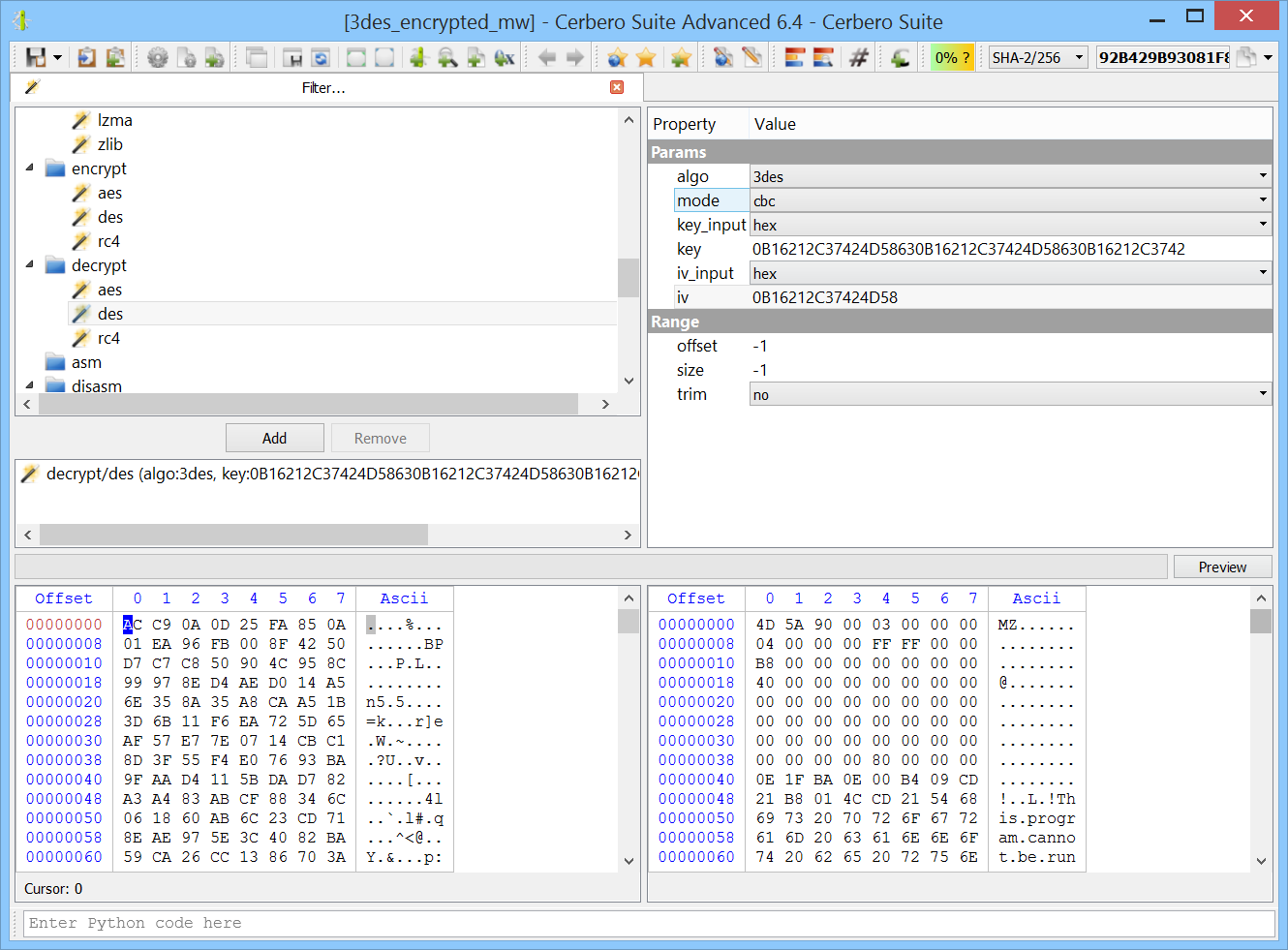Collapse the disasm folder
The width and height of the screenshot is (1288, 950).
(x=29, y=385)
